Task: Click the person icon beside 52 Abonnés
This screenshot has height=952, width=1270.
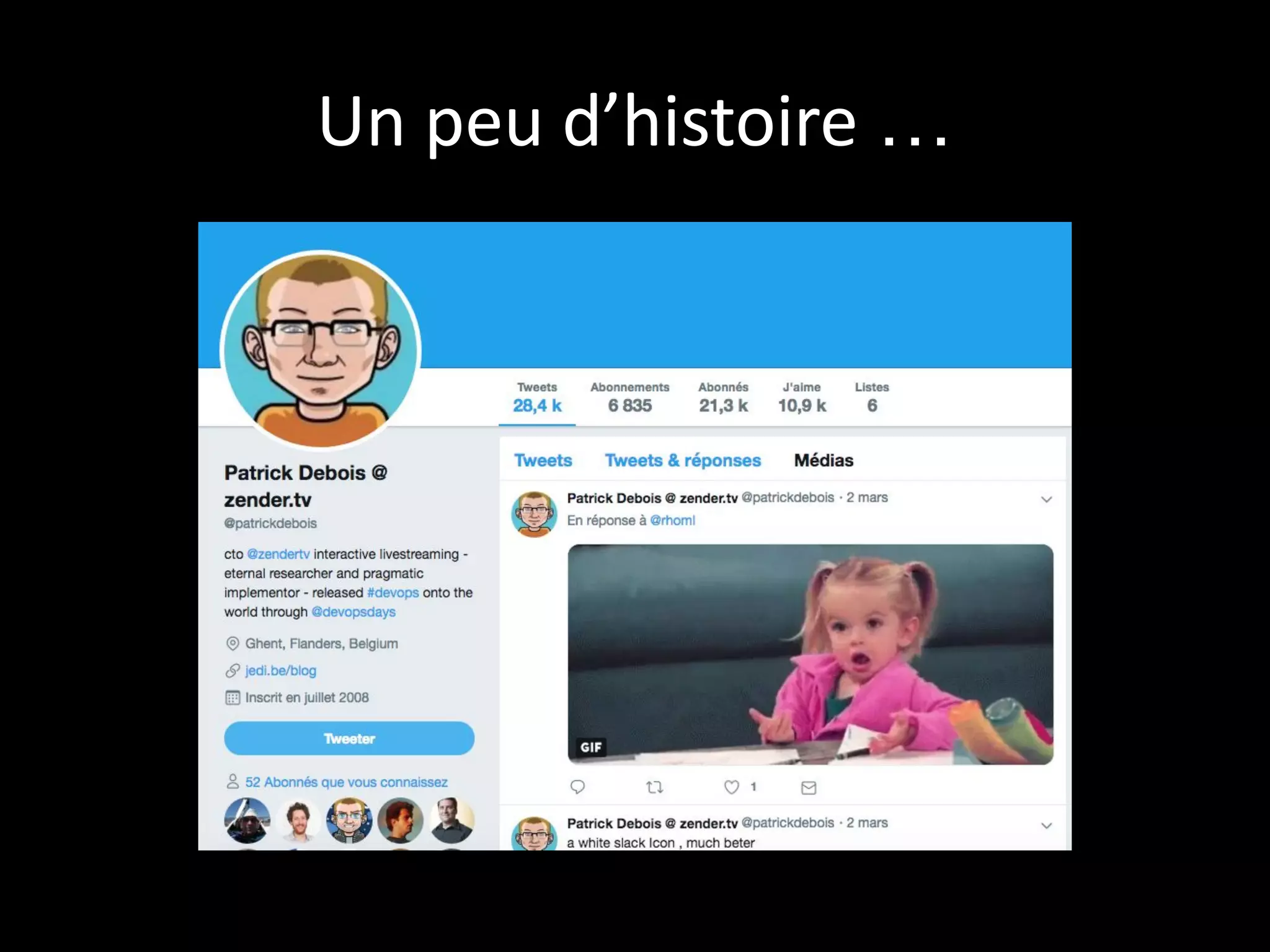Action: (233, 782)
